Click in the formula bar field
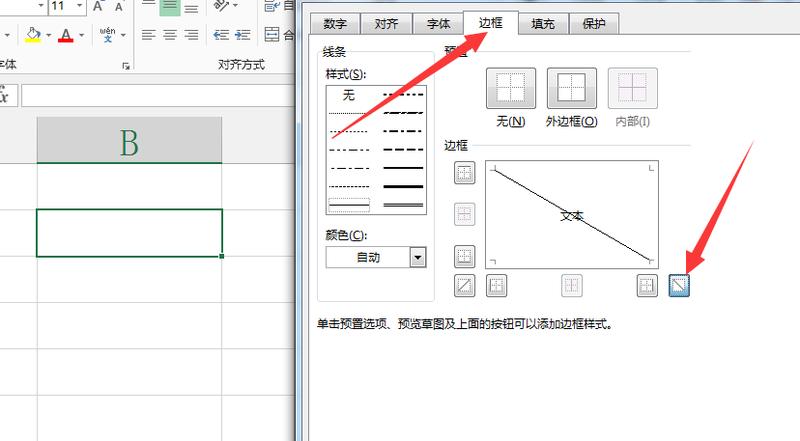 pos(158,95)
